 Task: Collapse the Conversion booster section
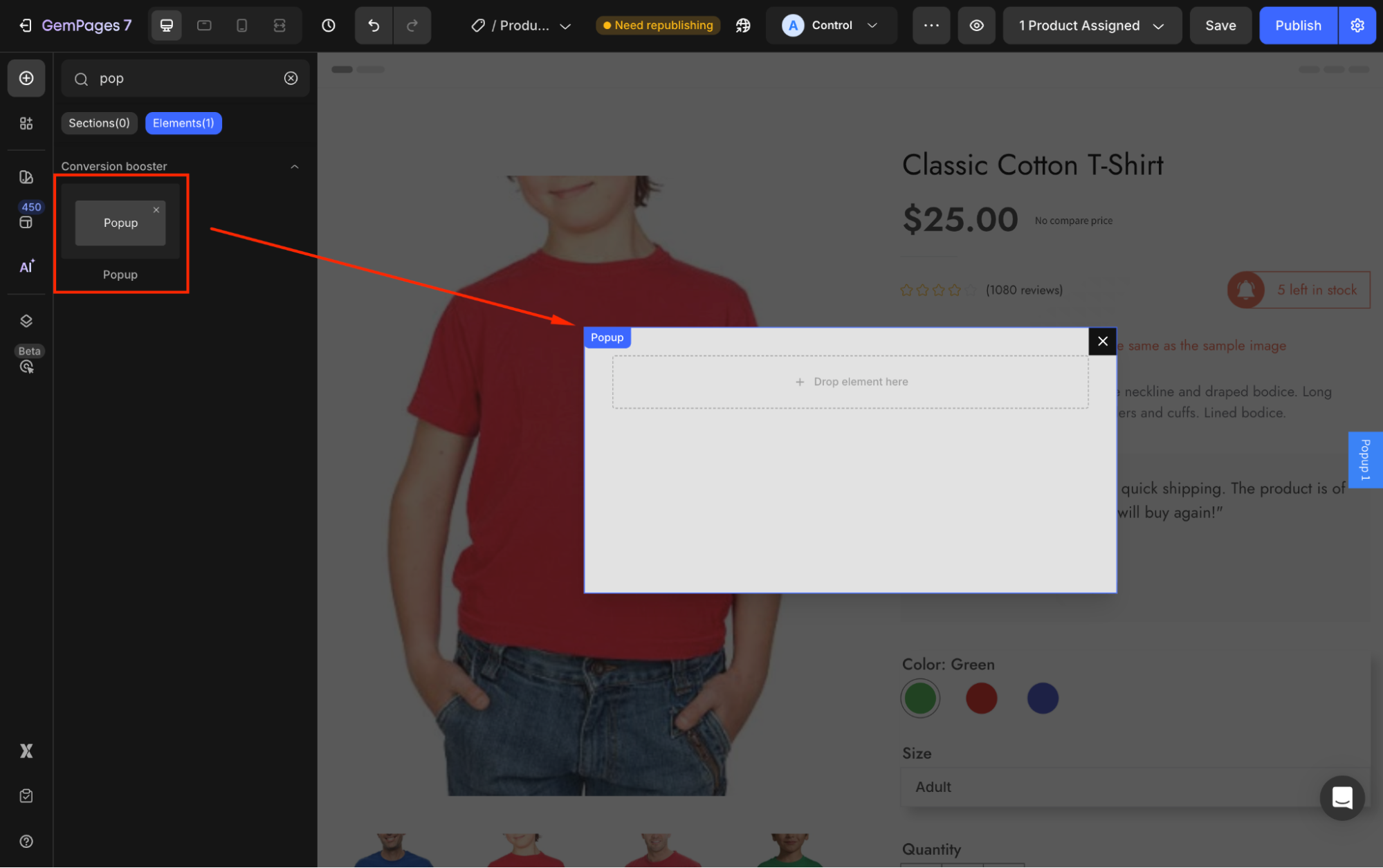[x=295, y=167]
